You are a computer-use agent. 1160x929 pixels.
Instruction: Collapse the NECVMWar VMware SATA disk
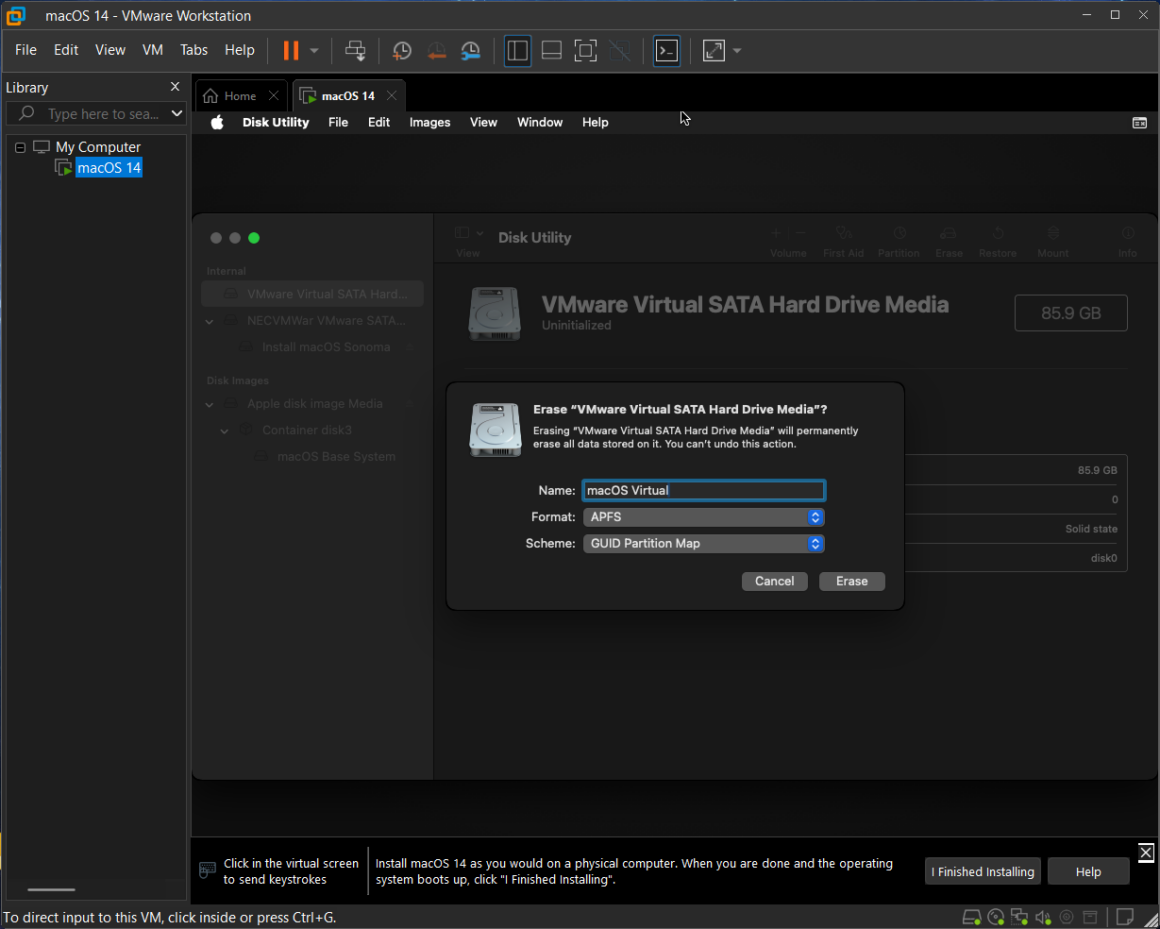pyautogui.click(x=209, y=321)
